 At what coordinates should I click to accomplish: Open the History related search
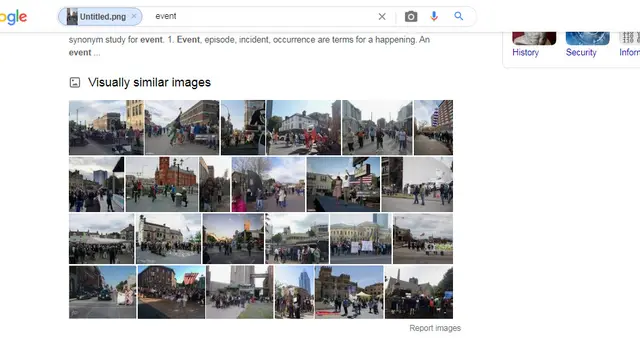pos(525,52)
